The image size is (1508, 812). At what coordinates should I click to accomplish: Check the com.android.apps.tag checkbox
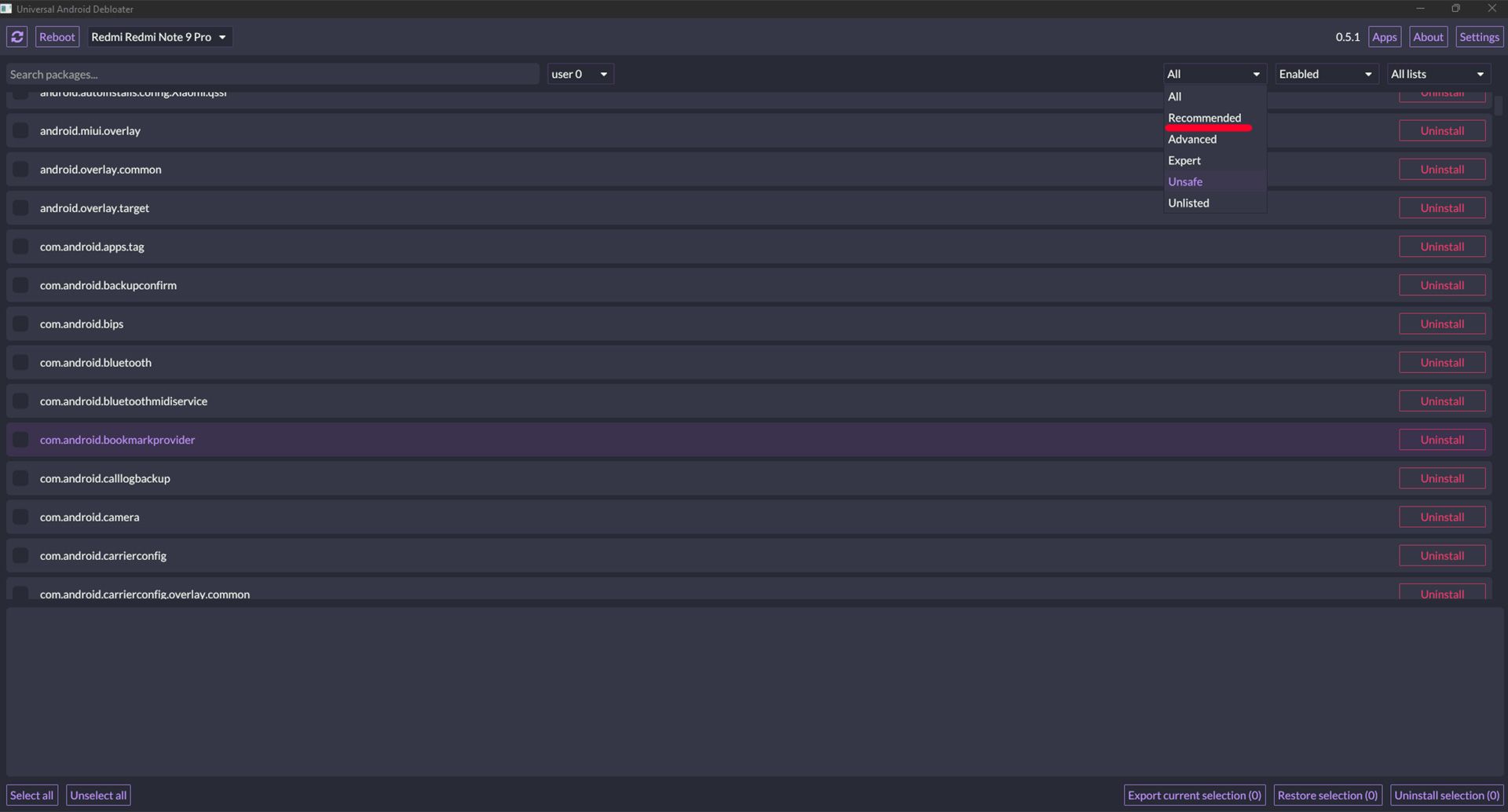pos(20,246)
